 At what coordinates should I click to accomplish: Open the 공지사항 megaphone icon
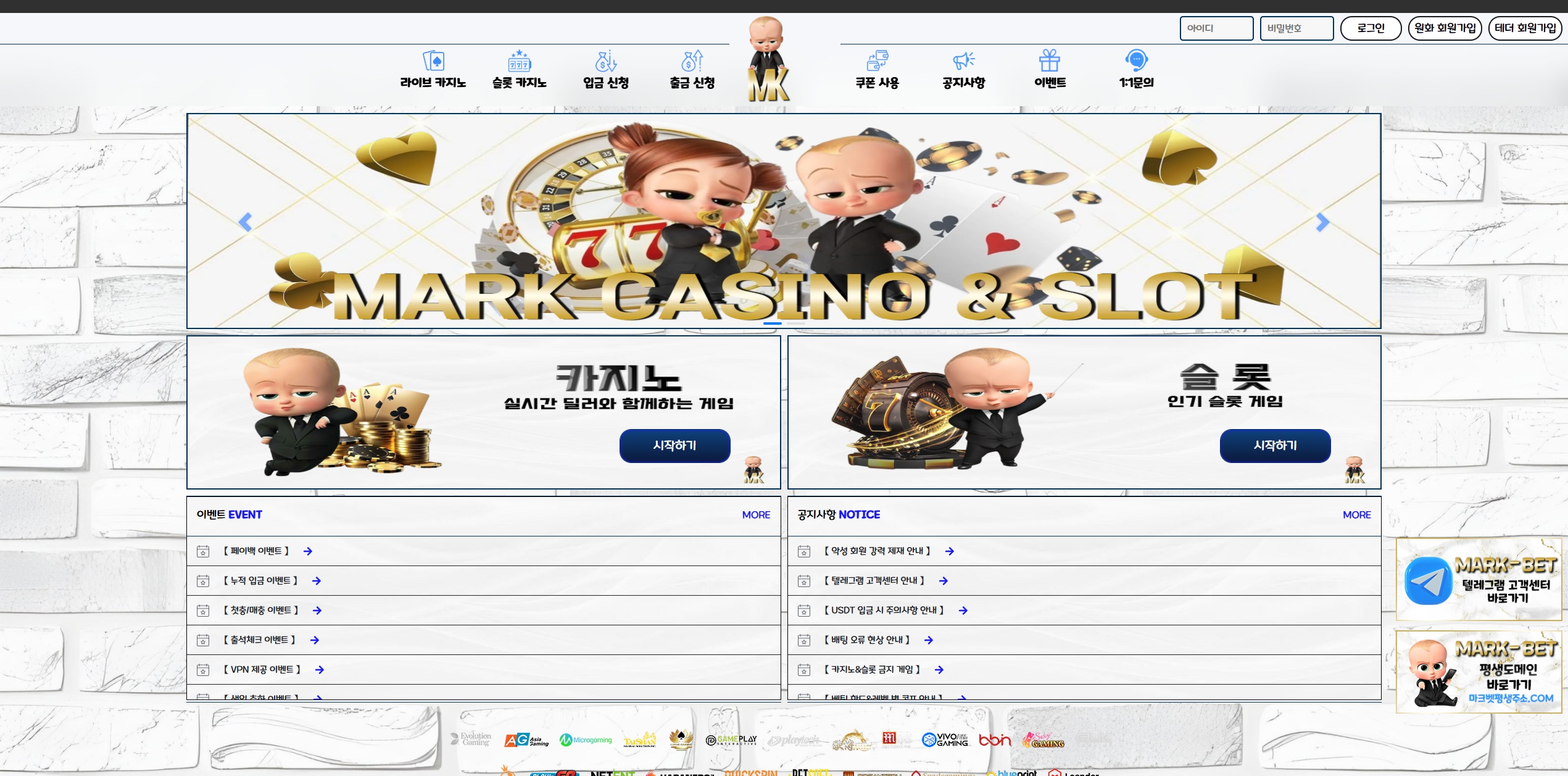pos(963,61)
